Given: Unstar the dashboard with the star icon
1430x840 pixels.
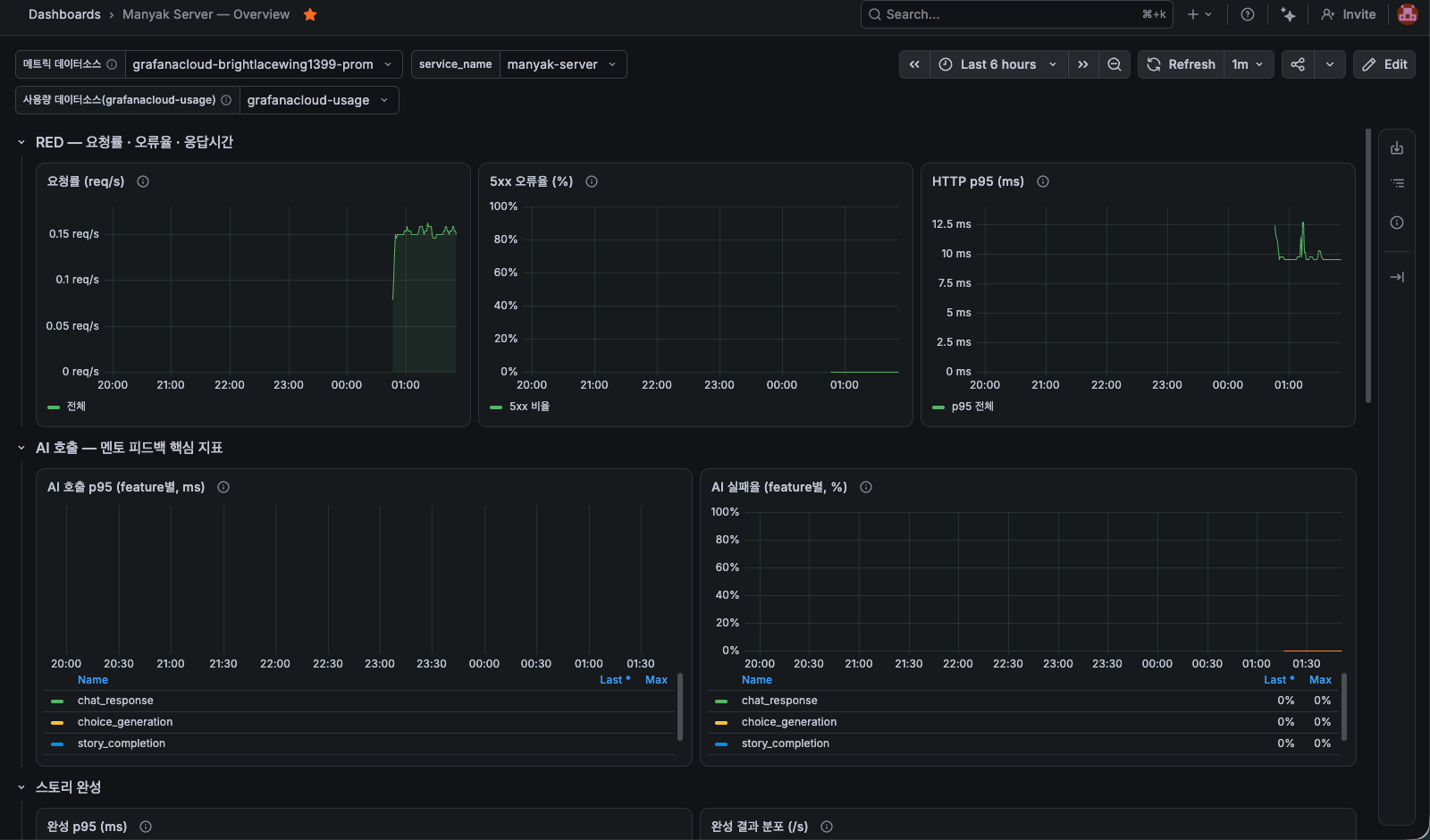Looking at the screenshot, I should pyautogui.click(x=310, y=14).
